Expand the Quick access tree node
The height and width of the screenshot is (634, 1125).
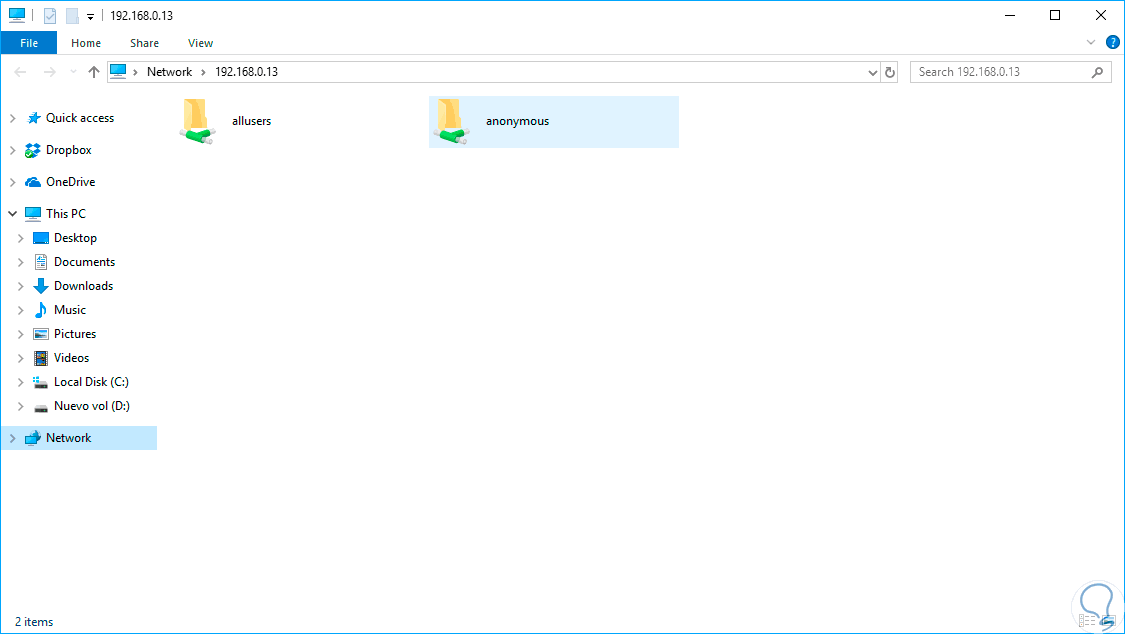point(12,118)
